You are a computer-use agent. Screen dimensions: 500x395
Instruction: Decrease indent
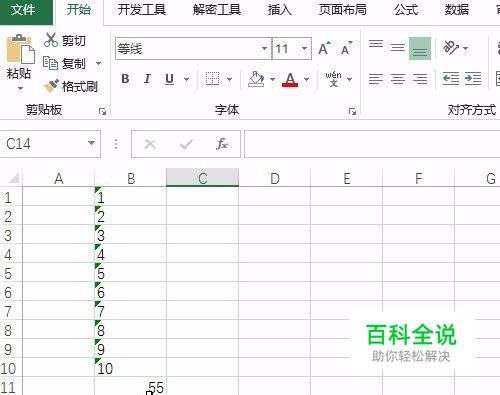pyautogui.click(x=451, y=79)
